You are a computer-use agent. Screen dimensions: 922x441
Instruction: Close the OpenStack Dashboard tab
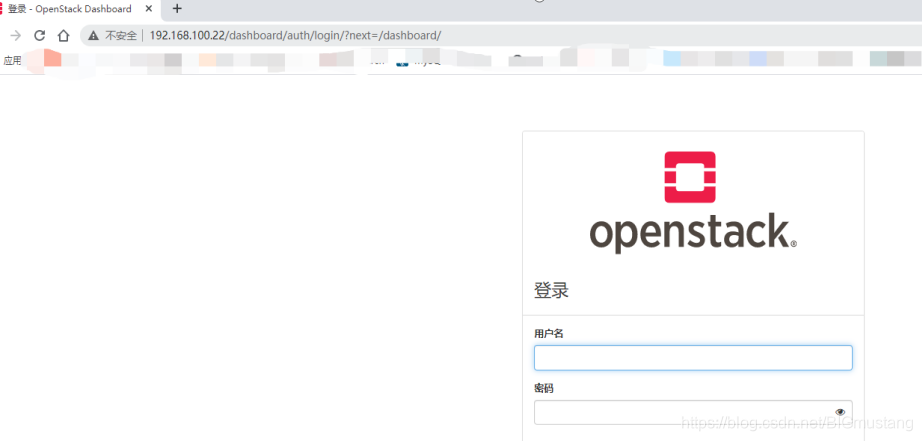(149, 9)
